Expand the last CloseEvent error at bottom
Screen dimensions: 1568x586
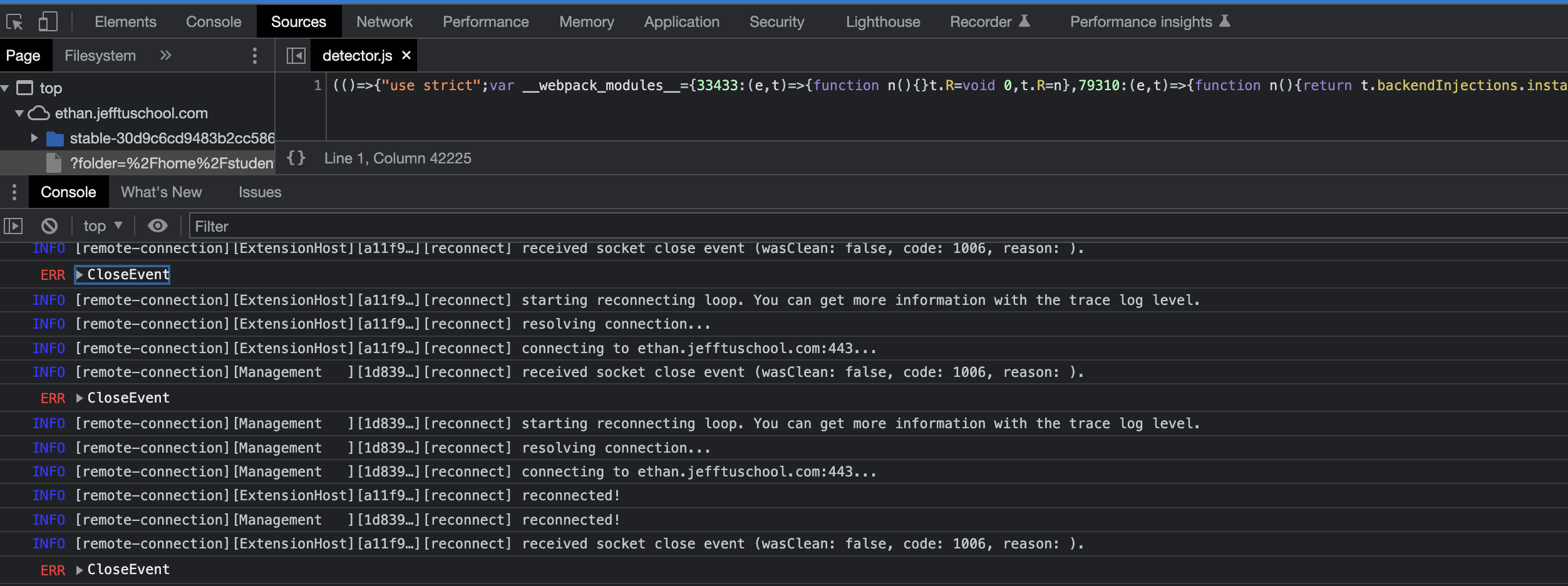click(x=80, y=570)
